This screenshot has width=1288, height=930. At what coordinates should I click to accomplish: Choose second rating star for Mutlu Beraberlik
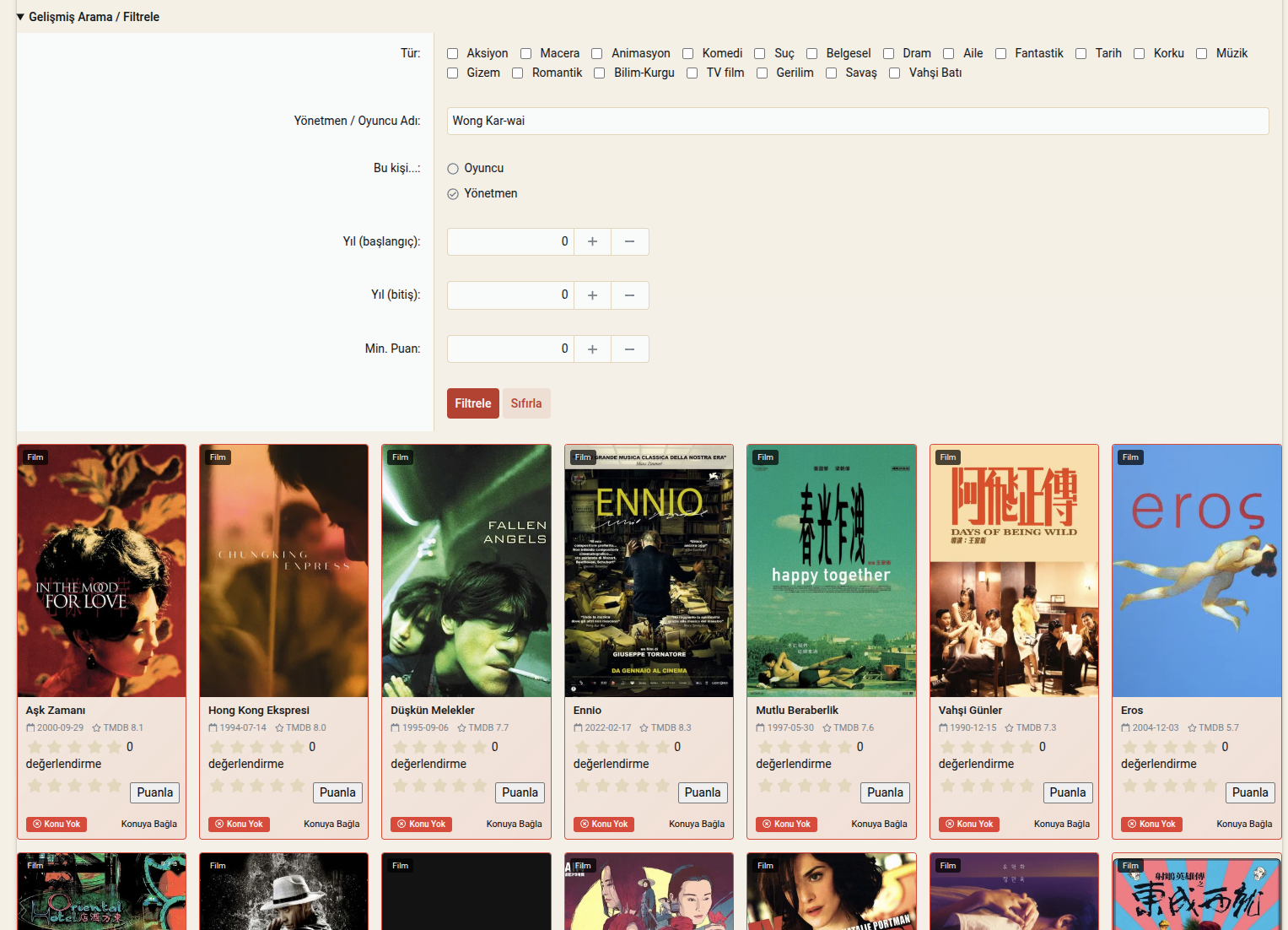pos(785,786)
